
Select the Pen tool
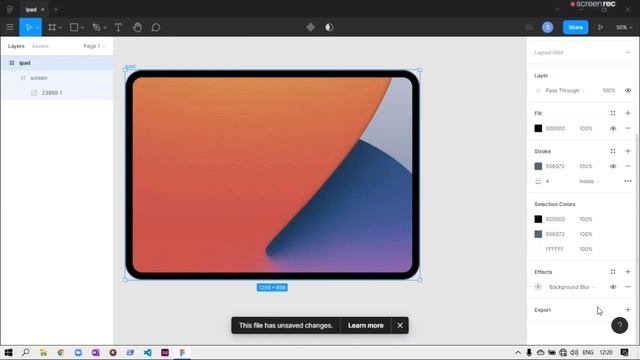click(96, 27)
